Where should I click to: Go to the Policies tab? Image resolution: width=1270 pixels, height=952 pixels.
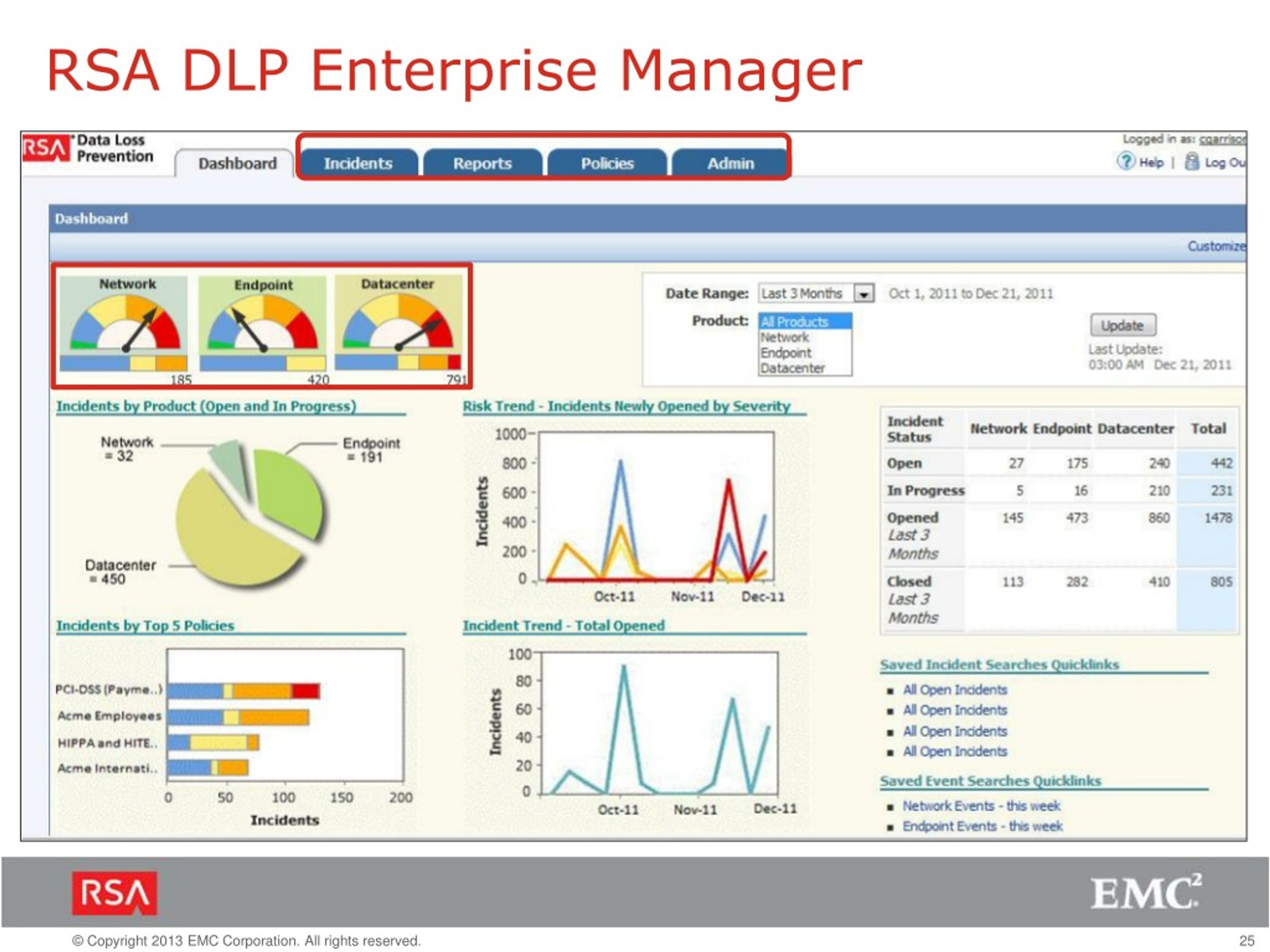tap(607, 164)
